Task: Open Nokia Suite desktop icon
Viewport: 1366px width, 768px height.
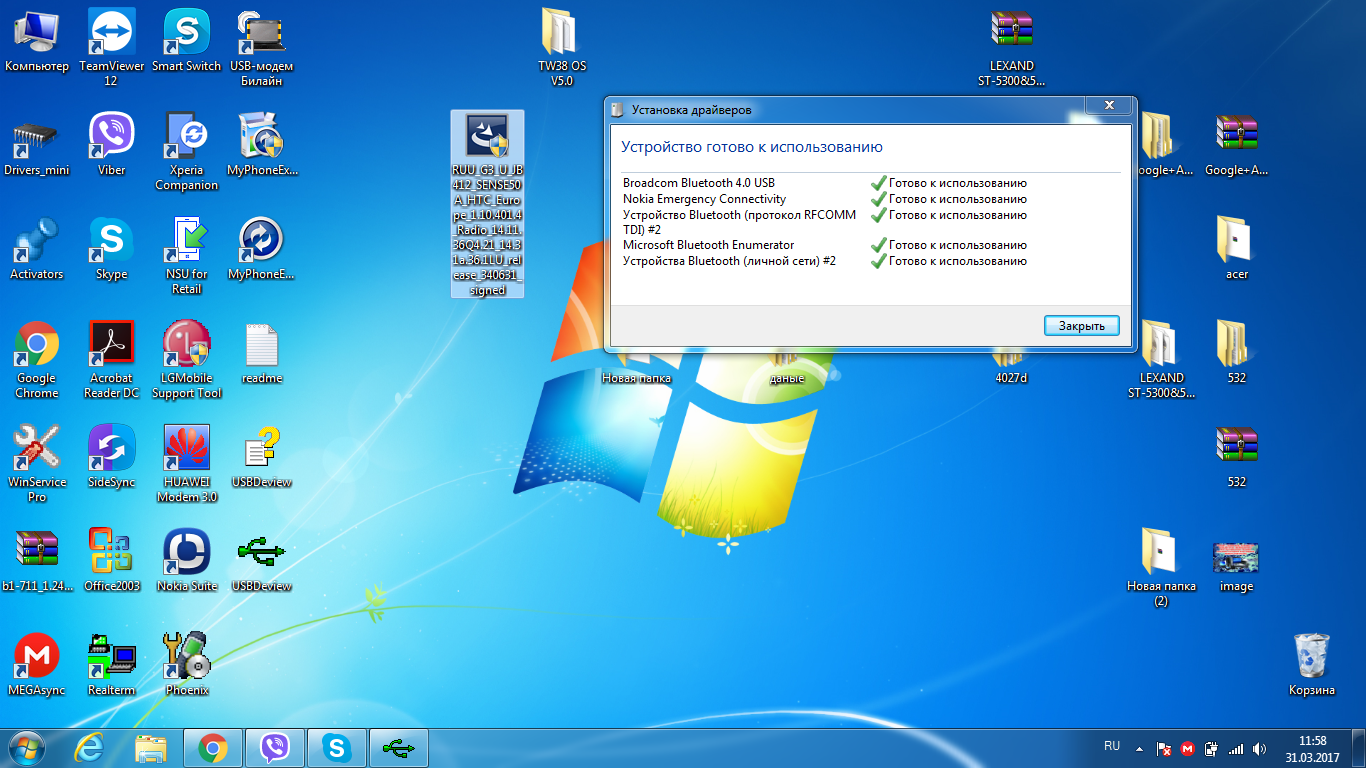Action: (x=186, y=553)
